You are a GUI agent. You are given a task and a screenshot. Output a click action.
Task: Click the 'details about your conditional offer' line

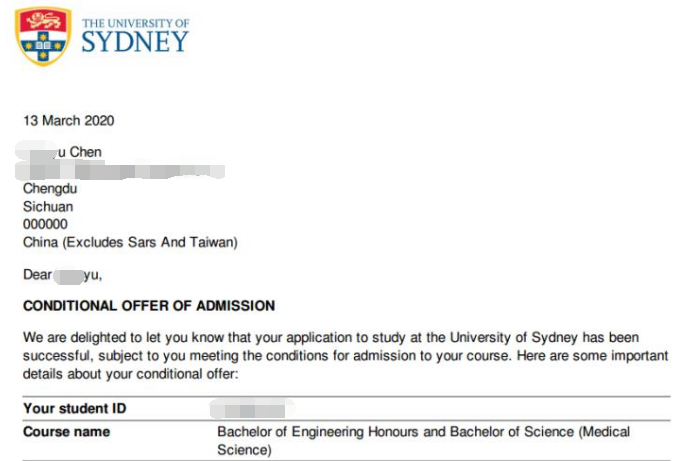[x=131, y=373]
